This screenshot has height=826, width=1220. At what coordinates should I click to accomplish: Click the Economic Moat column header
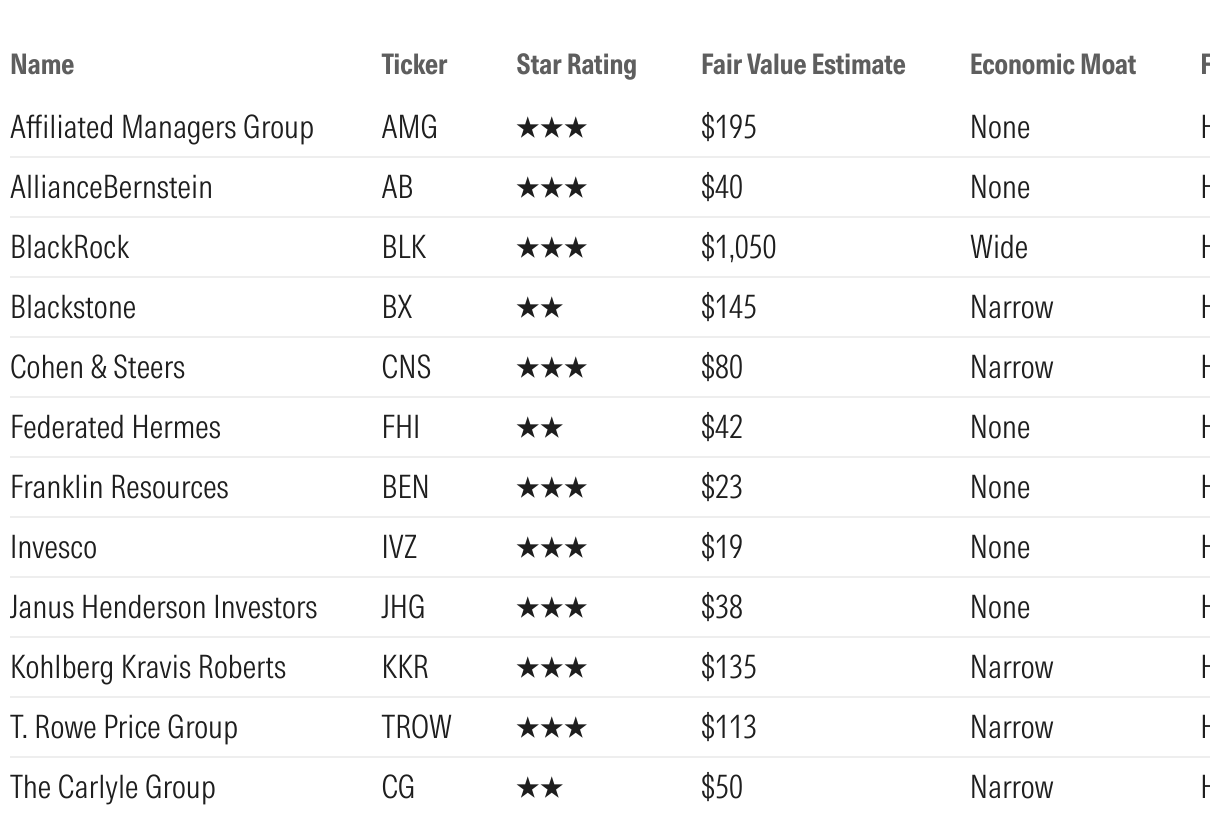point(1052,65)
